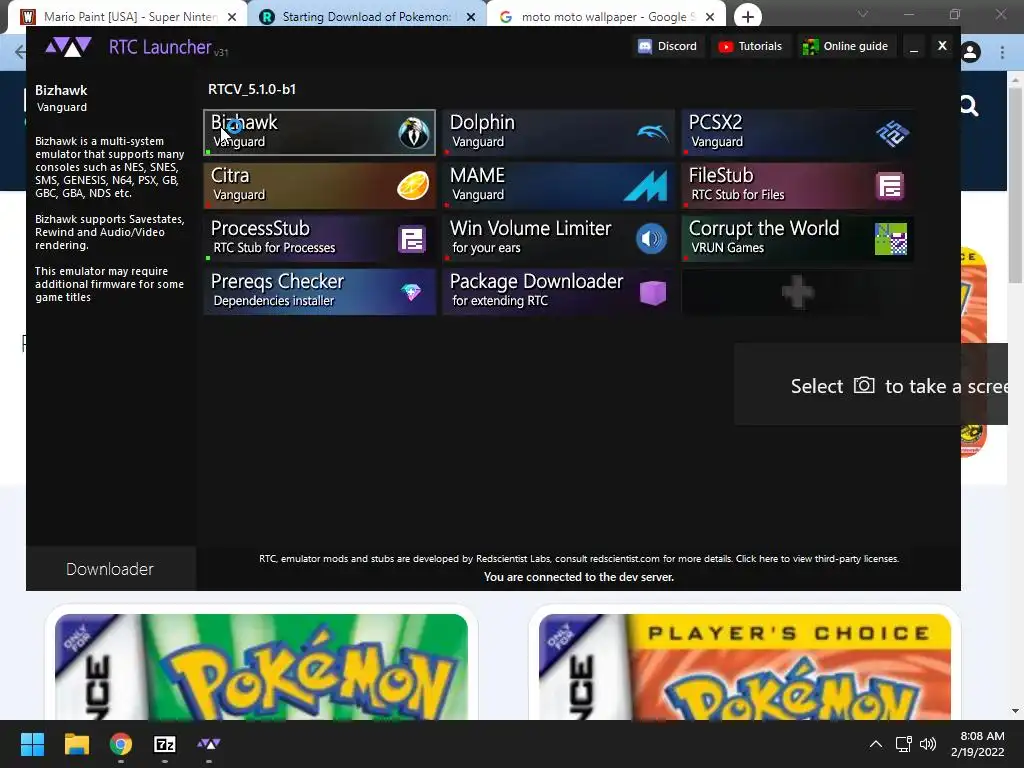1024x768 pixels.
Task: Open the Discord link button
Action: point(668,46)
